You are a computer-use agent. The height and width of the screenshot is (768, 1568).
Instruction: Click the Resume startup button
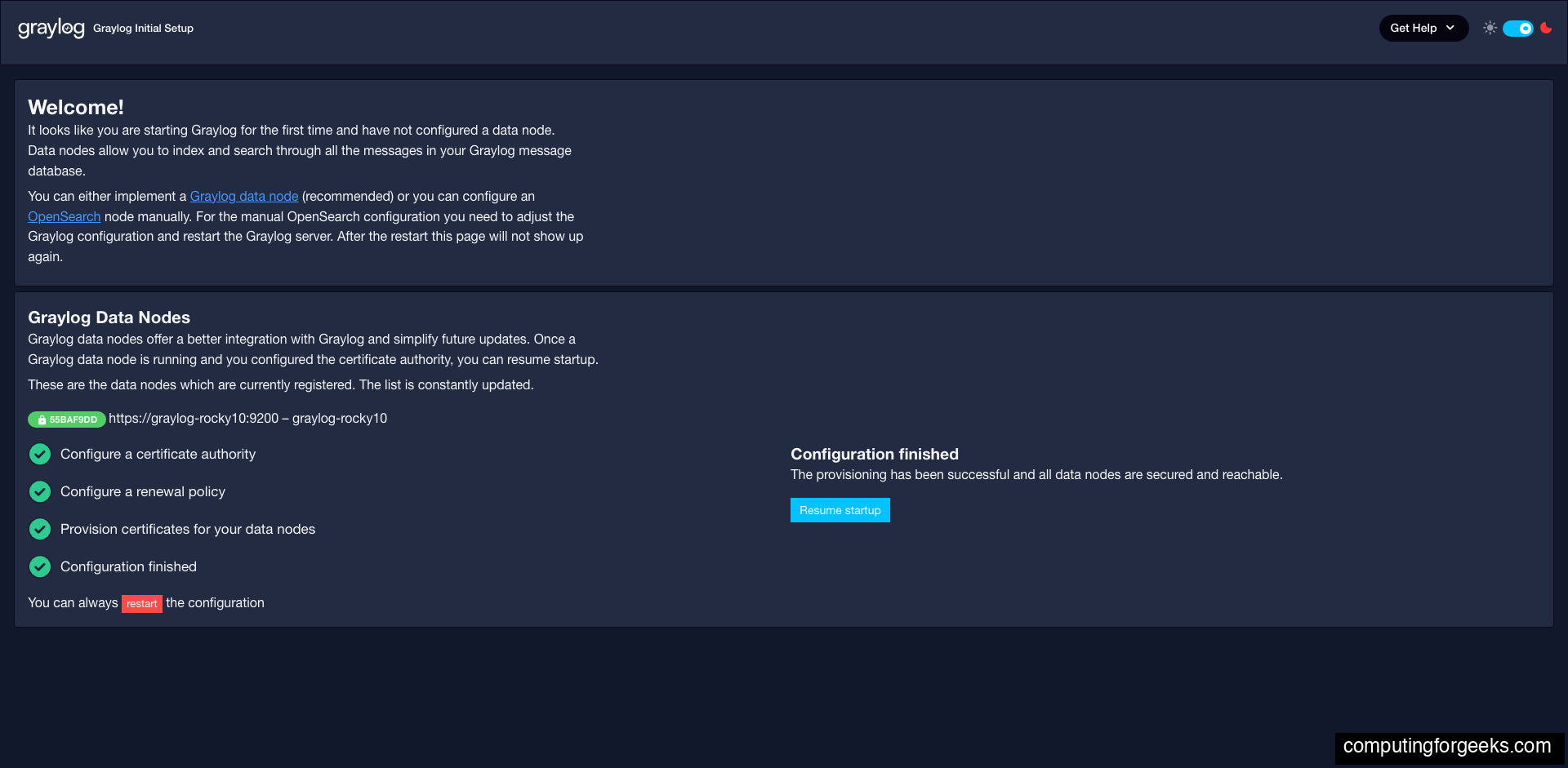pos(840,509)
